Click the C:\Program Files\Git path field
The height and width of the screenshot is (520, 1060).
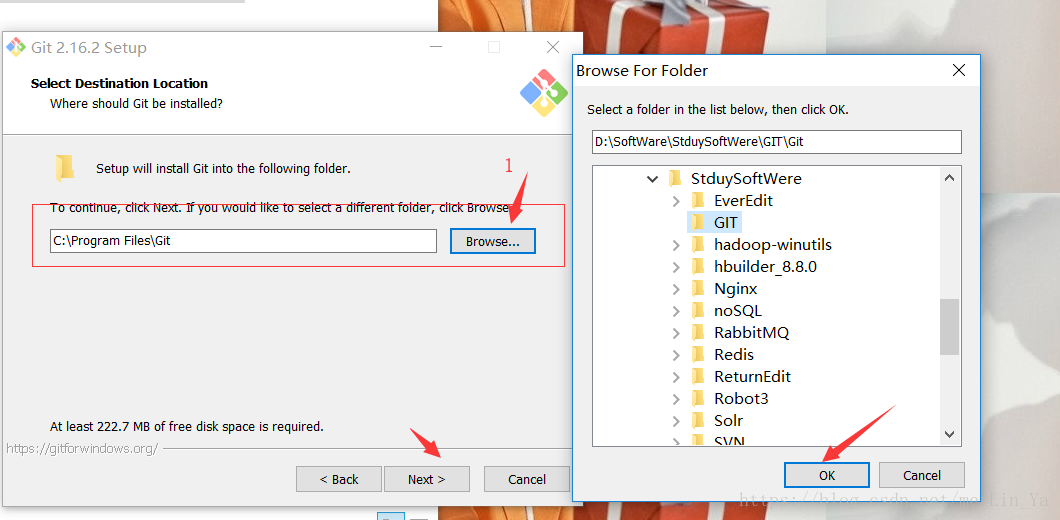coord(243,241)
